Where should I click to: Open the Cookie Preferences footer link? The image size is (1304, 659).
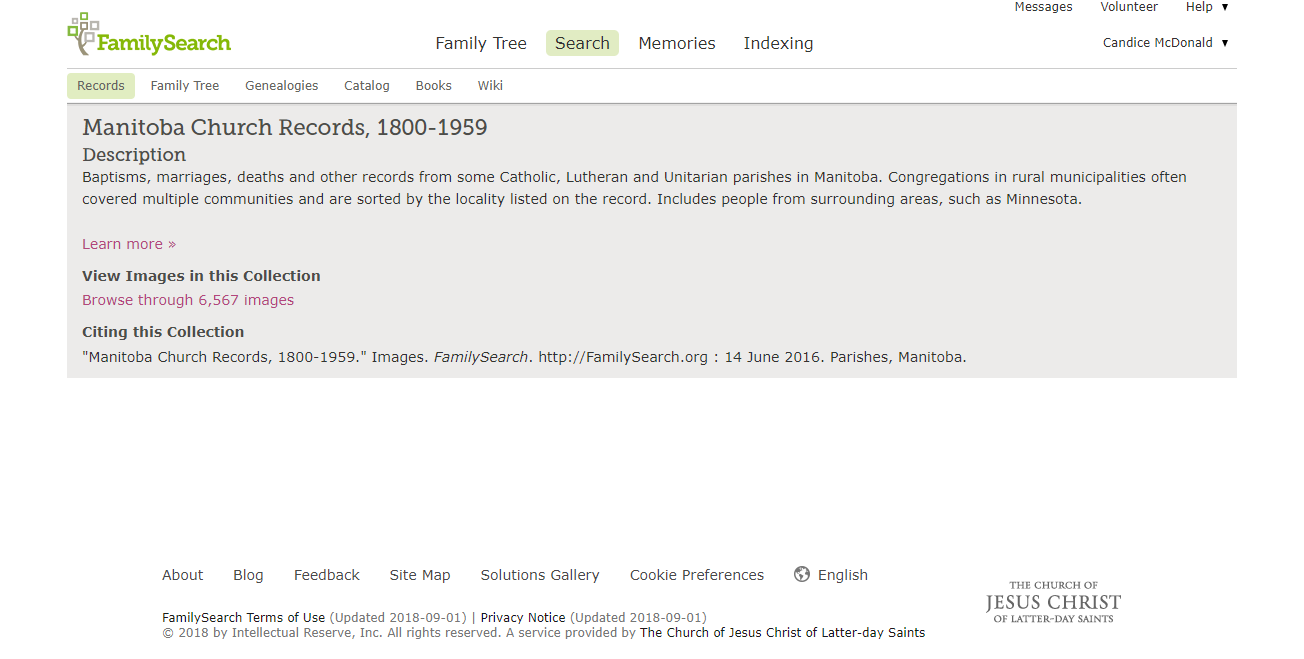[697, 575]
